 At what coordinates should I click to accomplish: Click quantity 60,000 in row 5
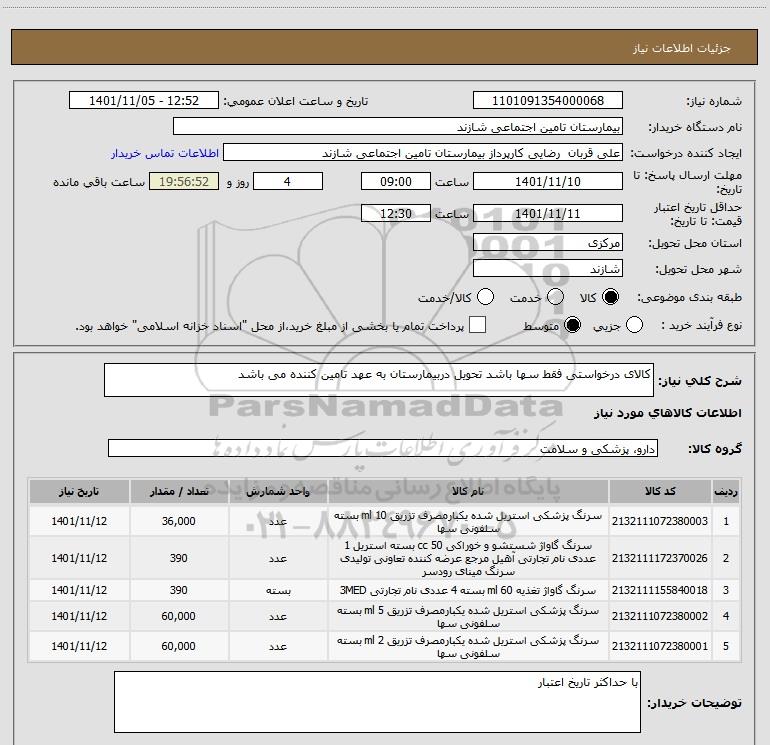click(179, 646)
